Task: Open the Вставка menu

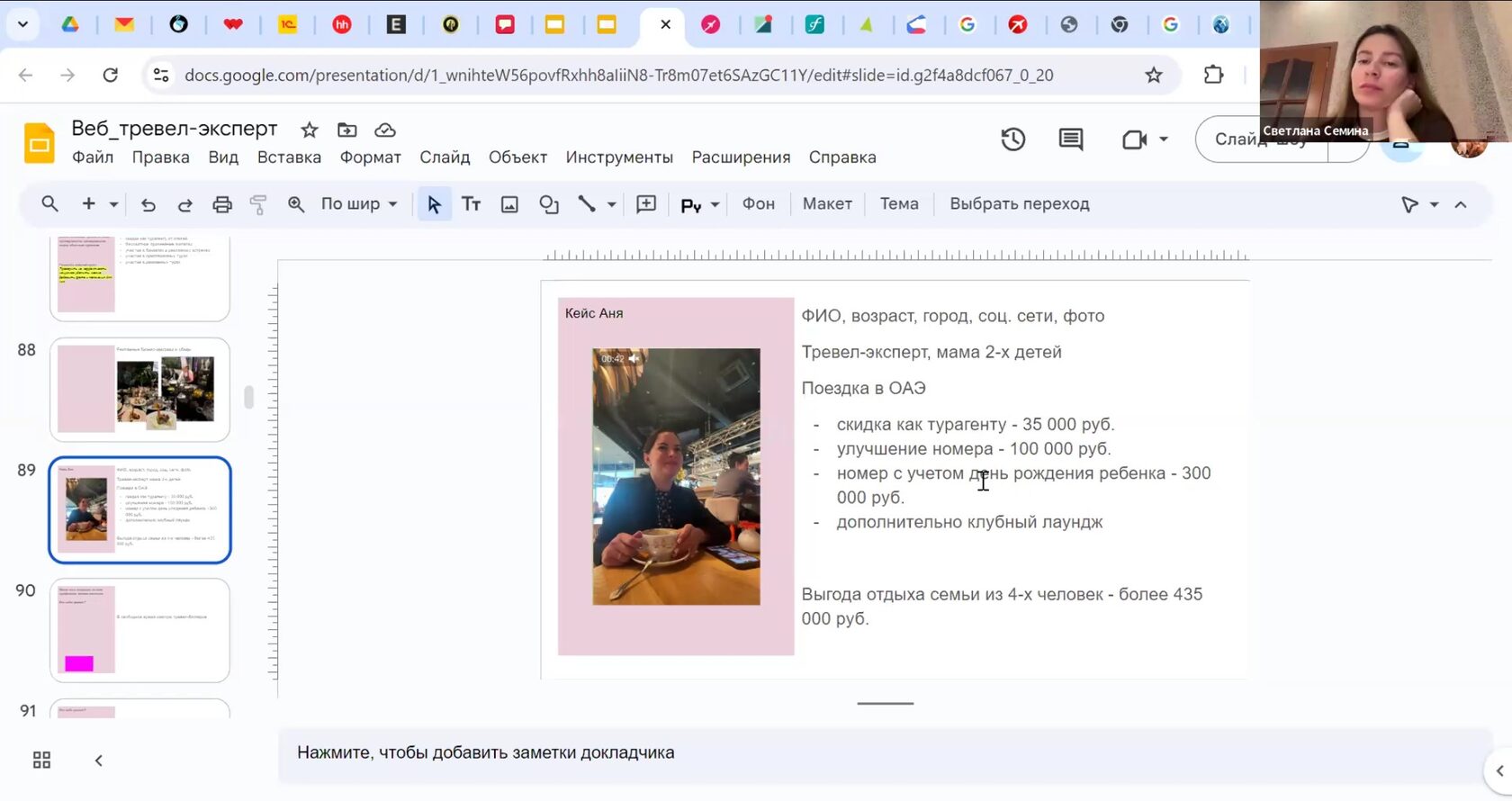Action: (x=289, y=157)
